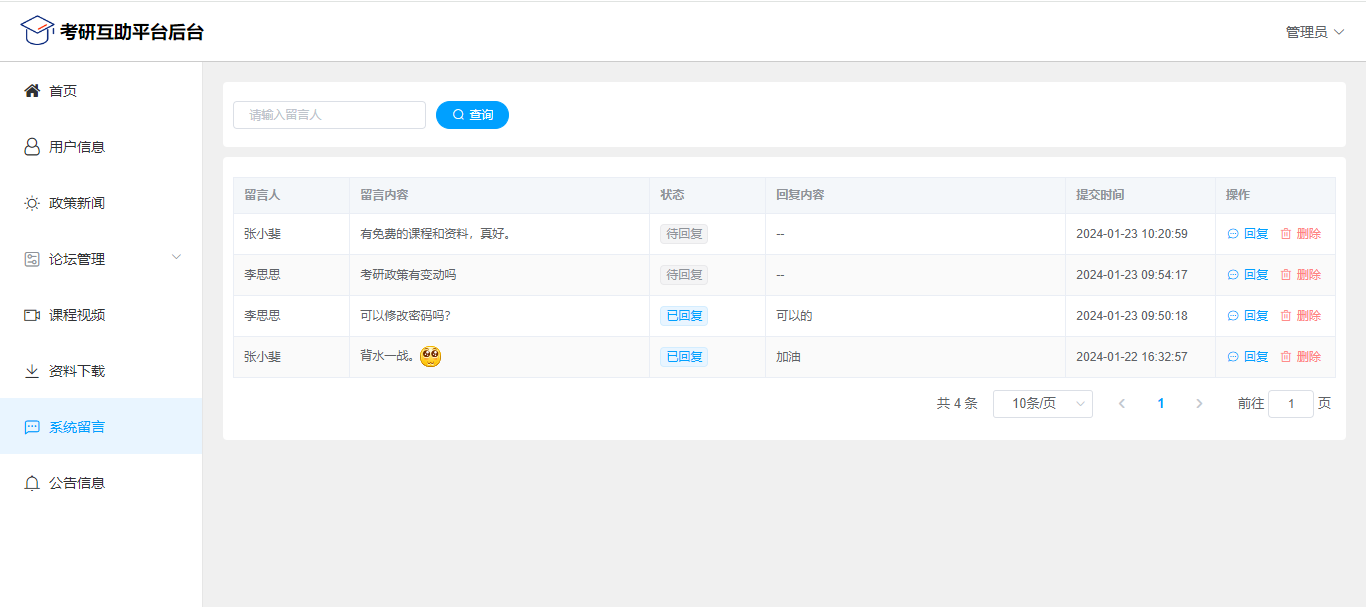This screenshot has width=1366, height=607.
Task: Click the 前往 page number input box
Action: pyautogui.click(x=1290, y=404)
